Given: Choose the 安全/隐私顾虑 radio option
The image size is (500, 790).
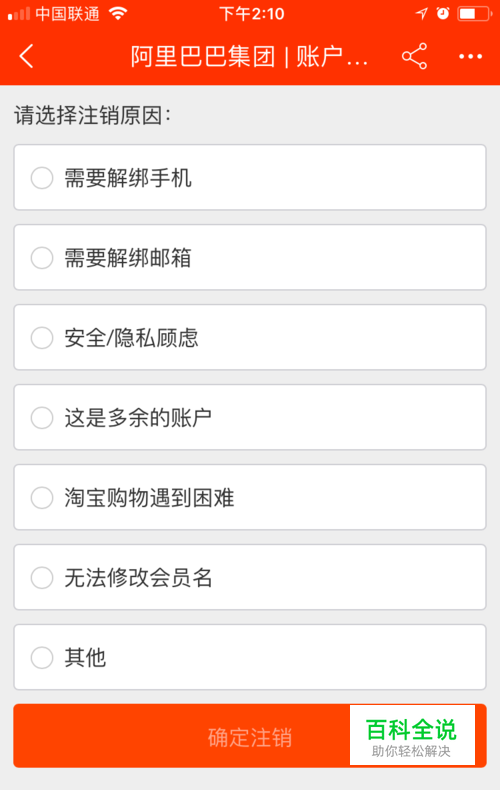Looking at the screenshot, I should 42,338.
